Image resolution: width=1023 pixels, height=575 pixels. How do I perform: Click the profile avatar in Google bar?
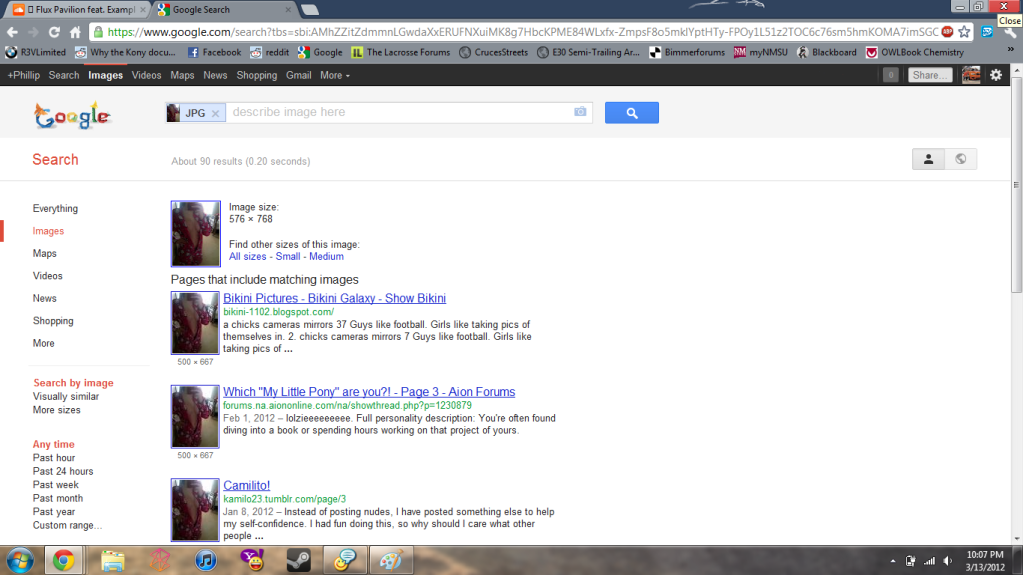pyautogui.click(x=971, y=75)
